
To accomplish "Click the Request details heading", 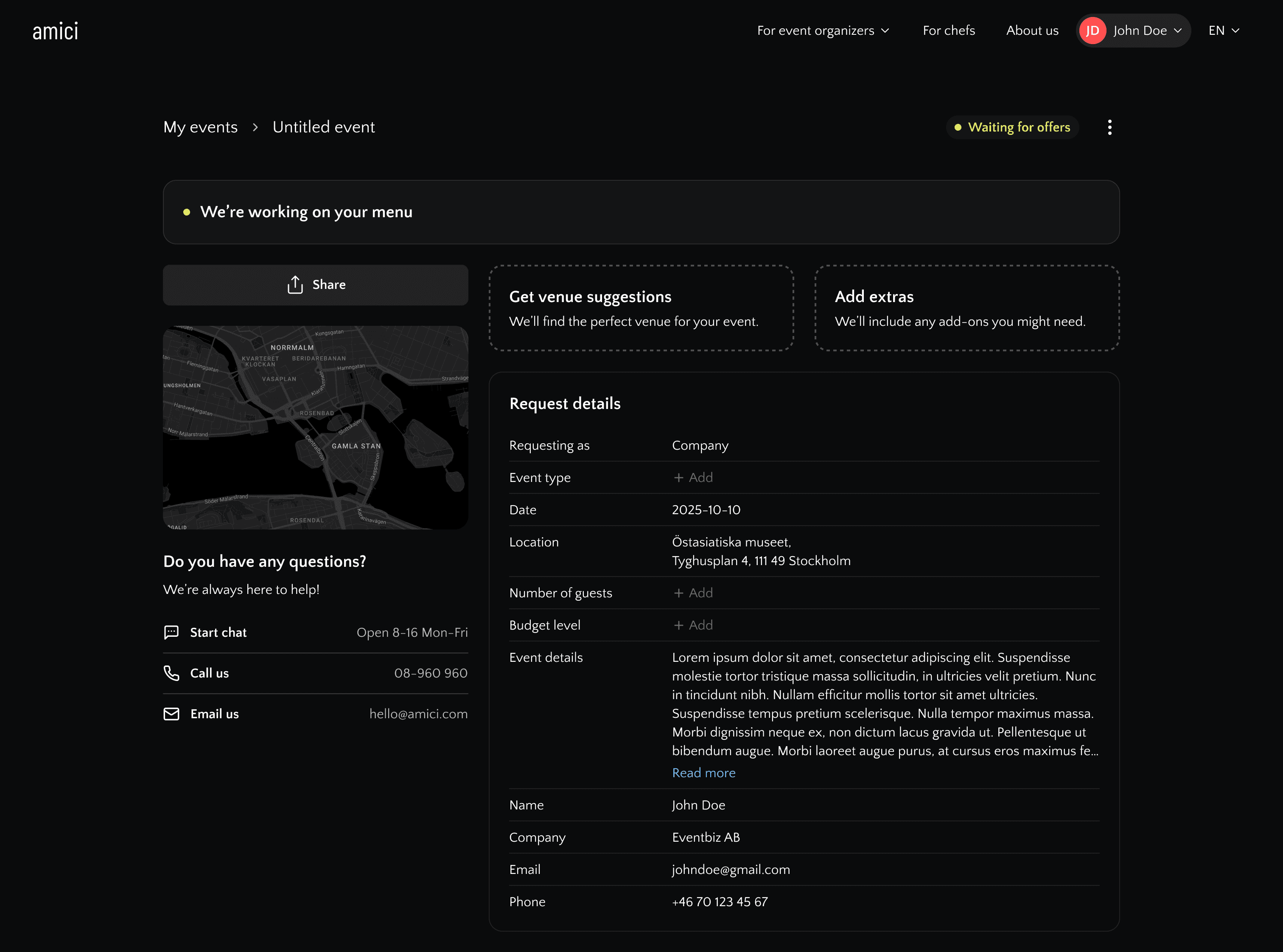I will (x=565, y=403).
